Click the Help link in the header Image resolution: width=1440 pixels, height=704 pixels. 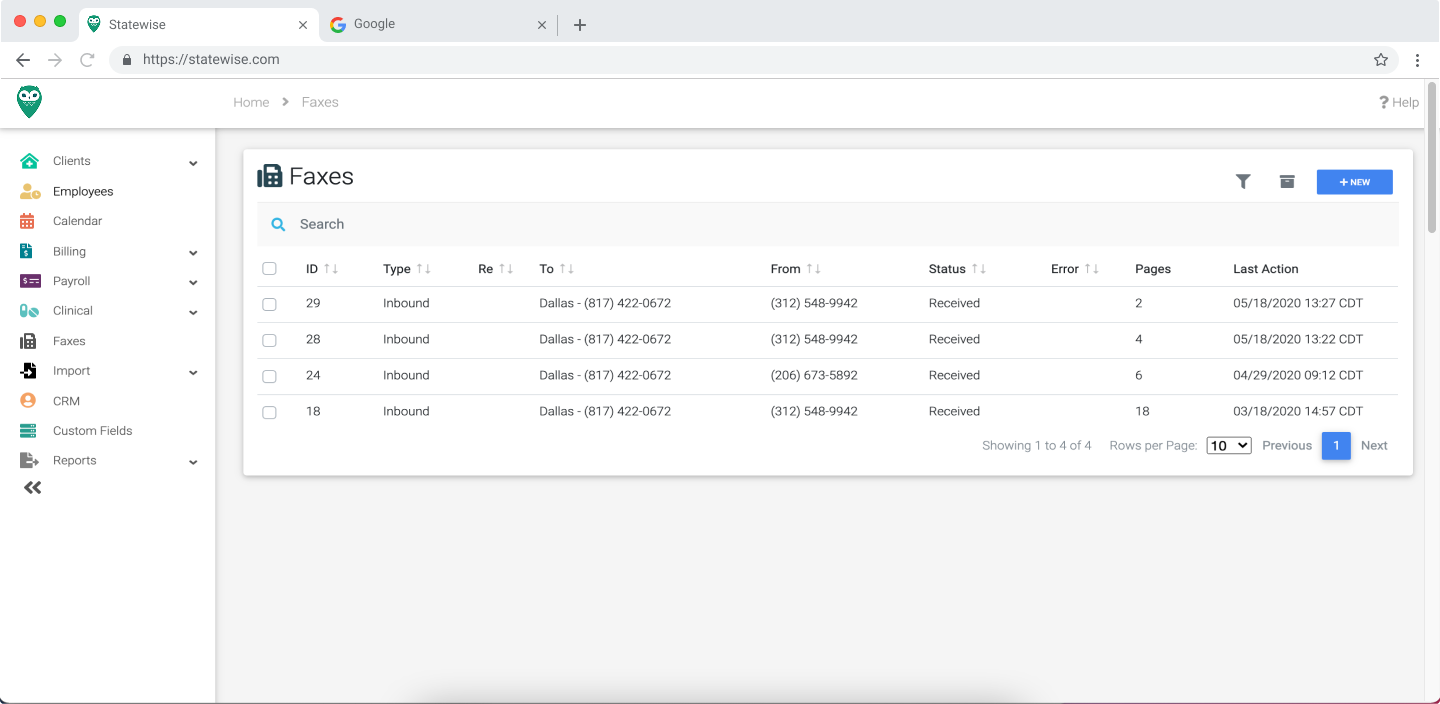[x=1397, y=102]
